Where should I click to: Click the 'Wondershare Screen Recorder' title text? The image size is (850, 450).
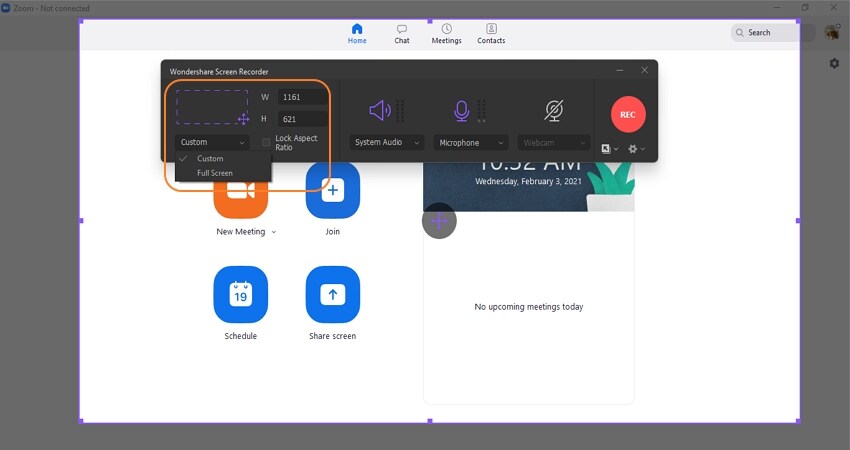coord(219,72)
